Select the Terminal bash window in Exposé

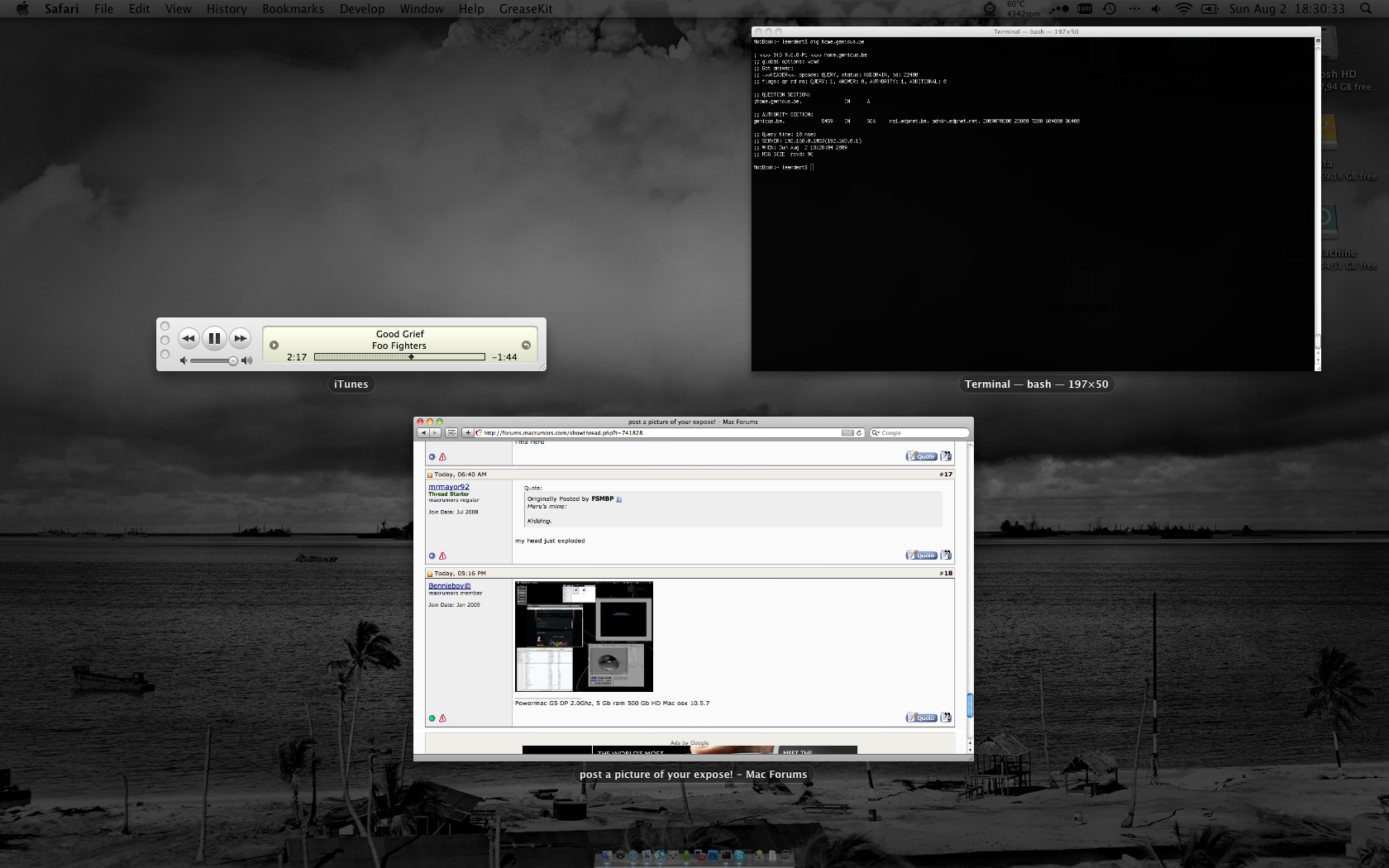(1036, 198)
